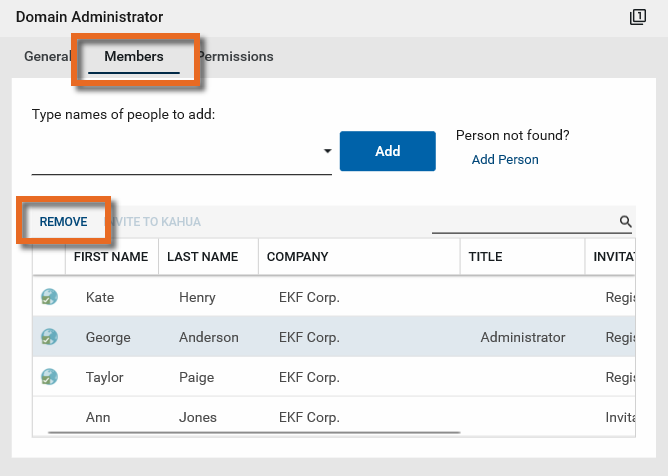Click the search magnifier icon
Screen dimensions: 668x476
click(x=626, y=222)
